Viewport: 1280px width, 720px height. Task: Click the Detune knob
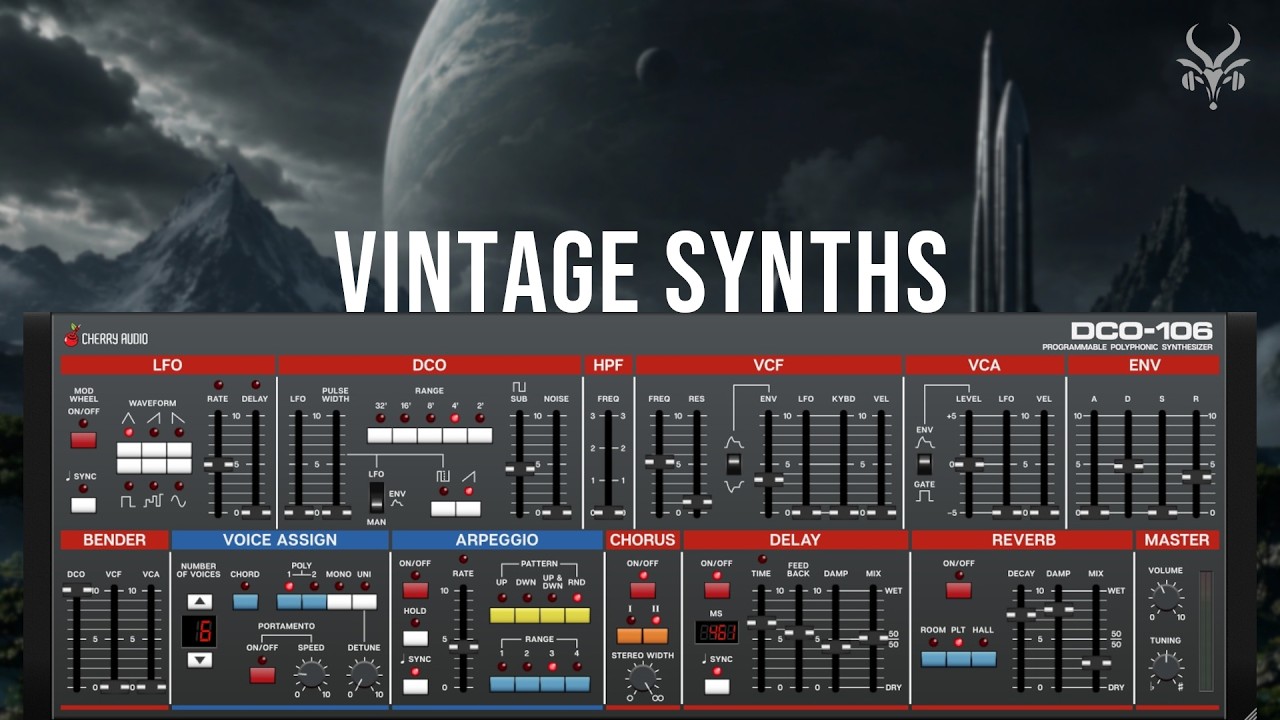click(365, 674)
